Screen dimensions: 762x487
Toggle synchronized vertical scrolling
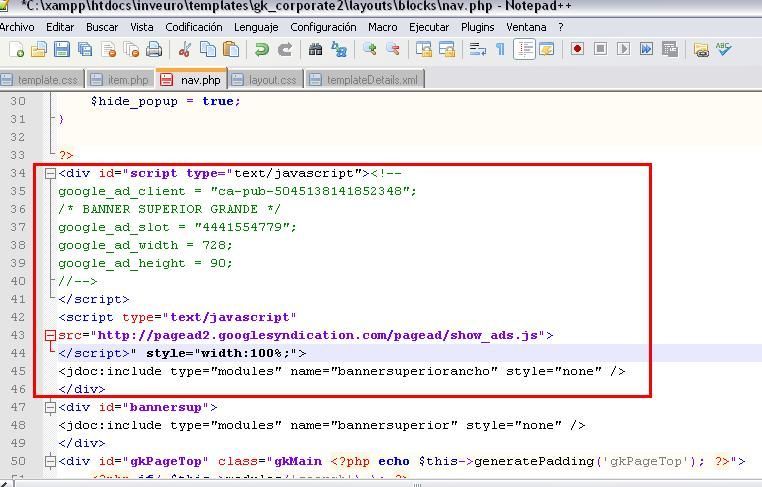pos(423,50)
